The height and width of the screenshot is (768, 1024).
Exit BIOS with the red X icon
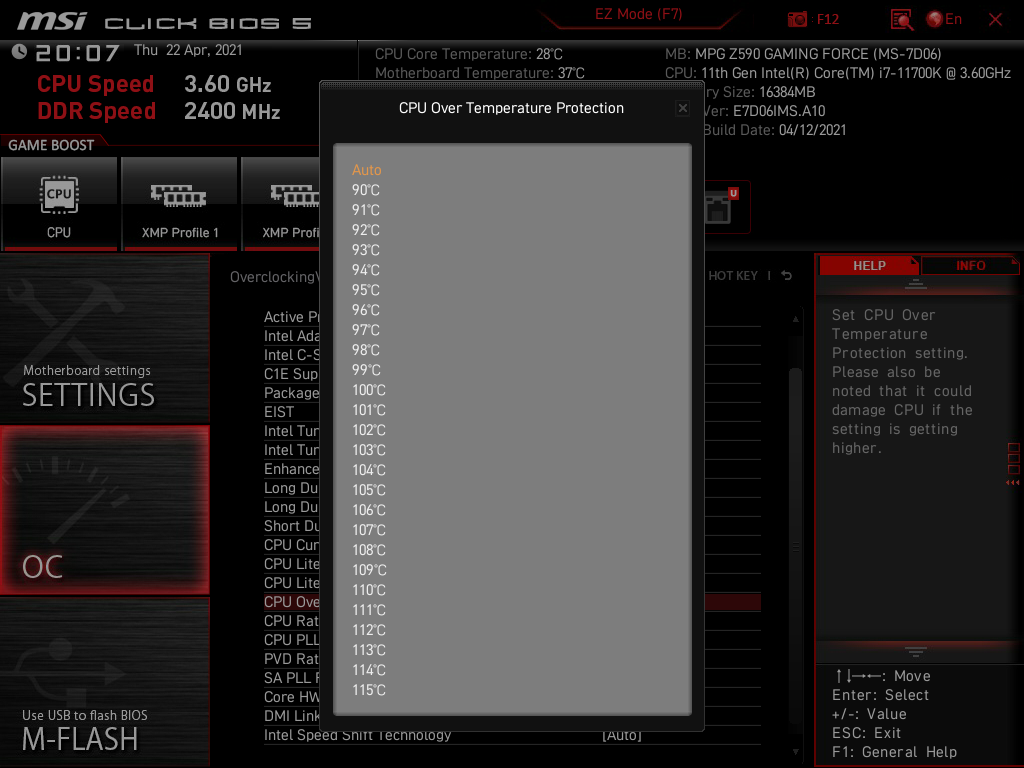pyautogui.click(x=995, y=20)
